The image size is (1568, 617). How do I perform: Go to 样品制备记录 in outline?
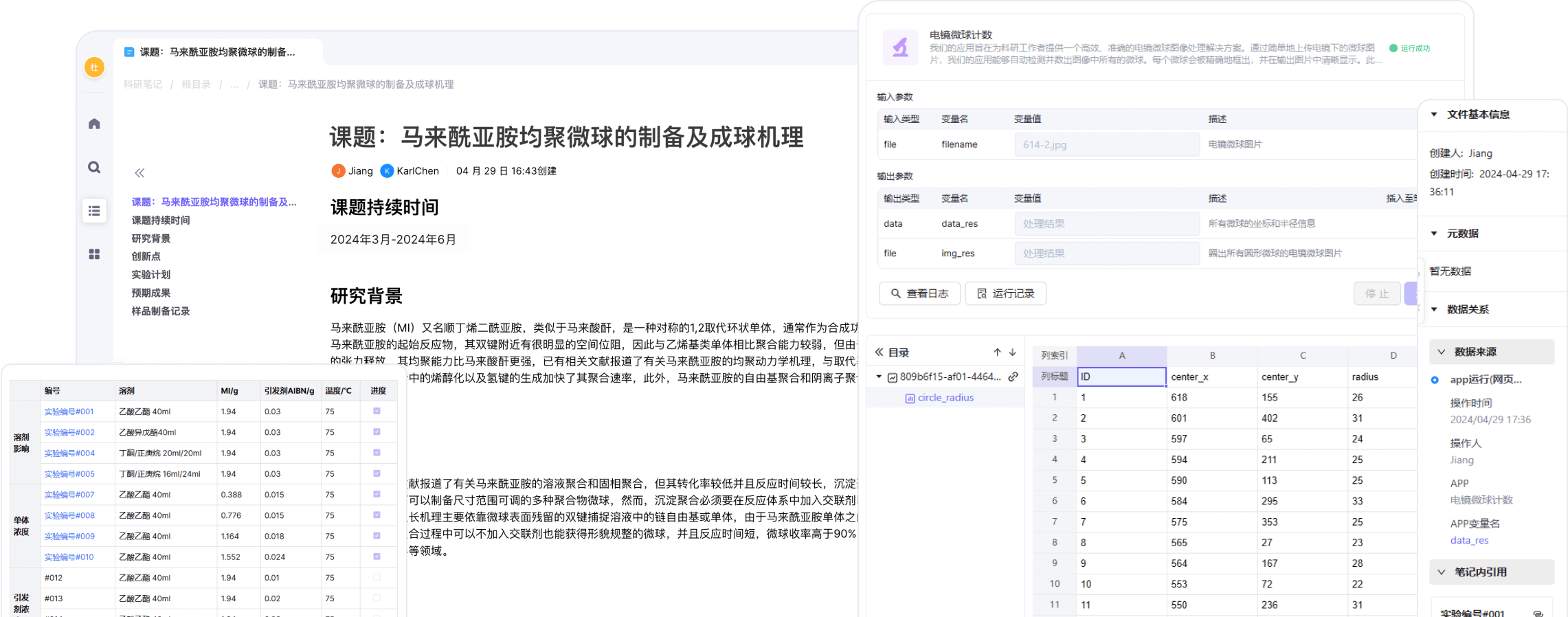coord(161,311)
